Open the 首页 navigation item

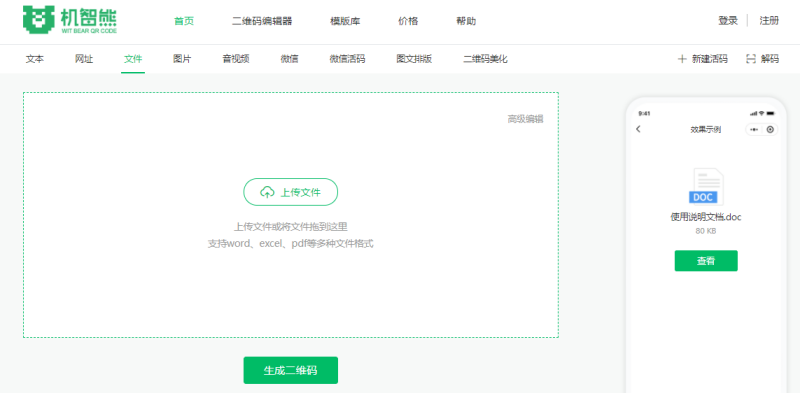tap(184, 21)
